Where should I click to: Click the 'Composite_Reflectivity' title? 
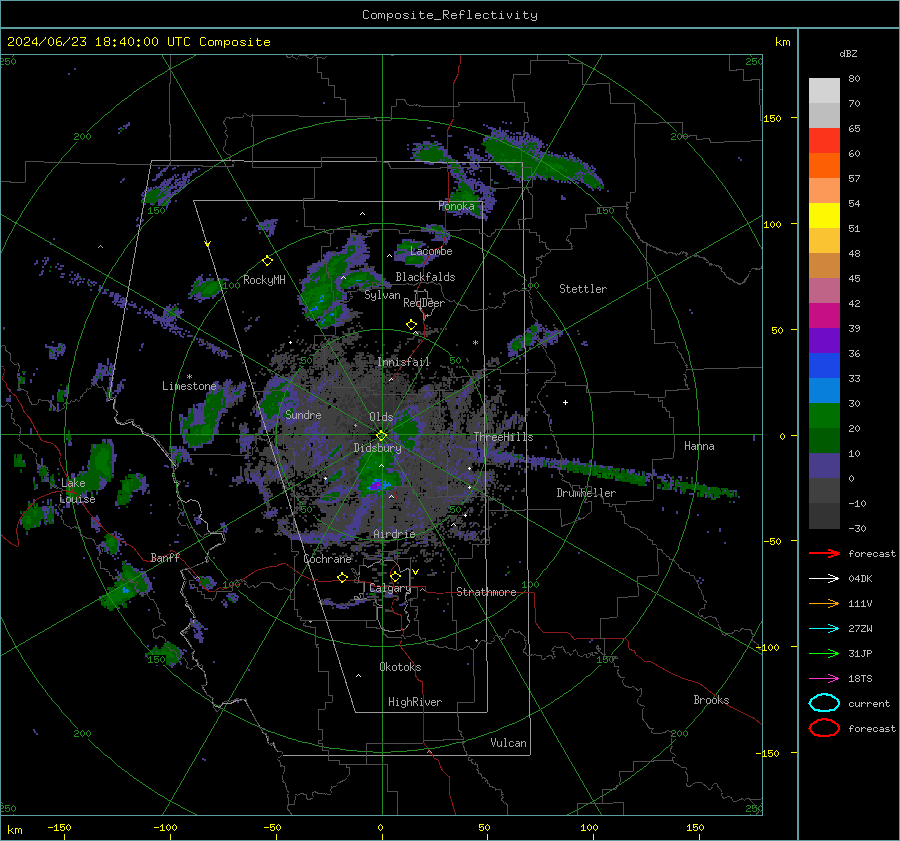pos(450,15)
